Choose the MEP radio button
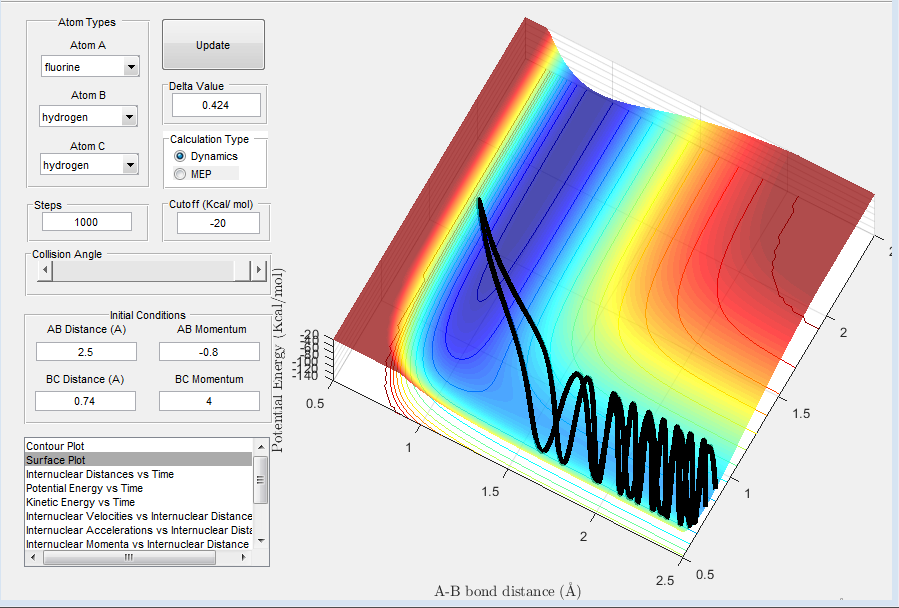Viewport: 899px width, 608px height. tap(181, 174)
